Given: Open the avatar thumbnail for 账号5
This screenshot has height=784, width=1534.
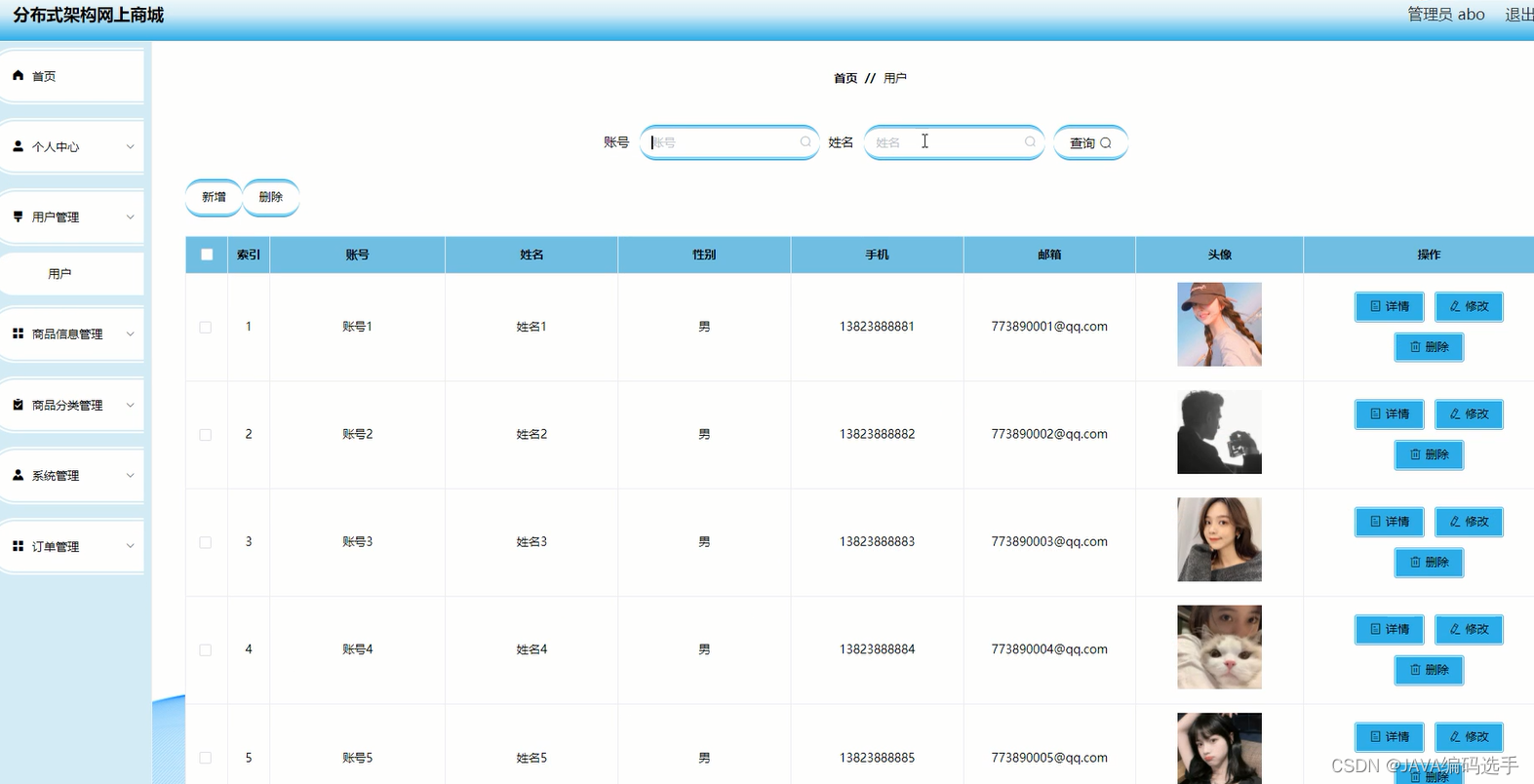Looking at the screenshot, I should pyautogui.click(x=1219, y=748).
